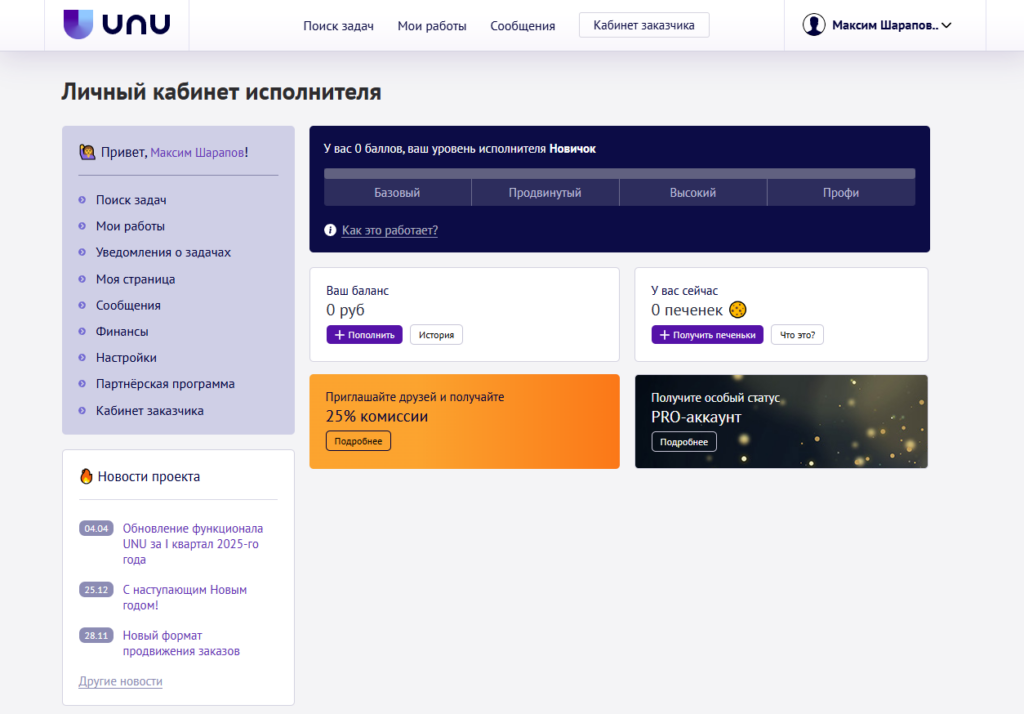This screenshot has width=1024, height=714.
Task: Open Максим Шарапов link in greeting
Action: 197,152
